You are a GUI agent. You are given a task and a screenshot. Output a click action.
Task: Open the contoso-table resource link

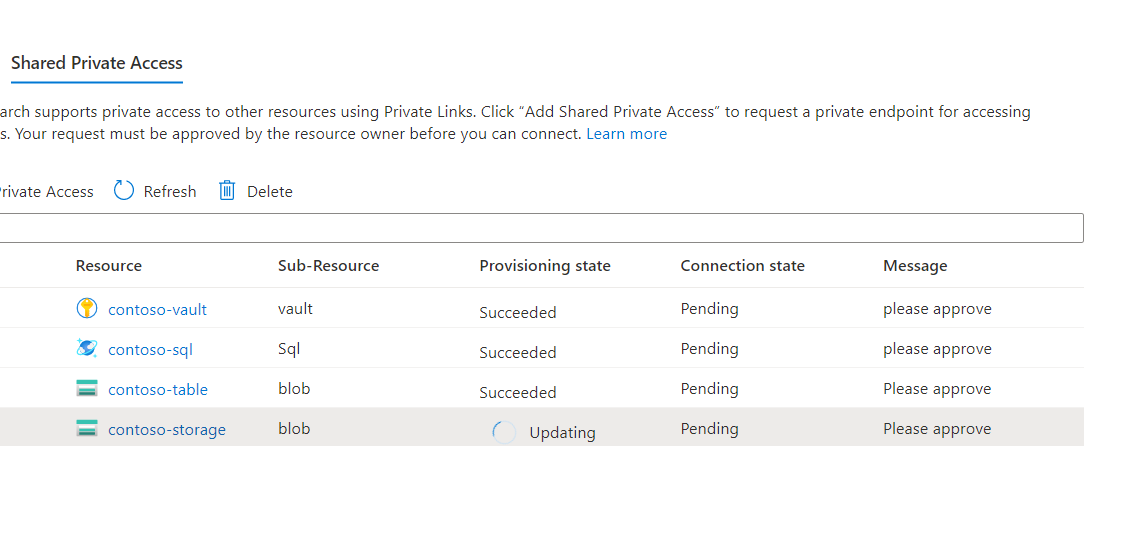pyautogui.click(x=158, y=390)
